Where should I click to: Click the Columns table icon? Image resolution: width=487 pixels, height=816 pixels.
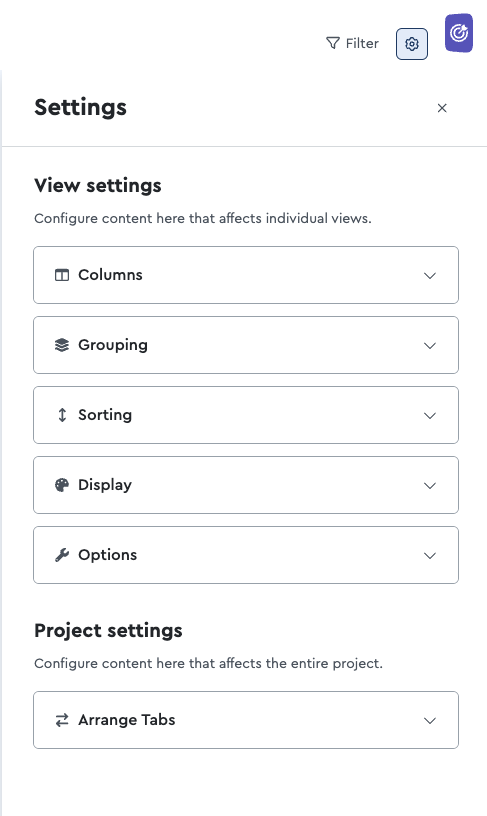click(62, 275)
